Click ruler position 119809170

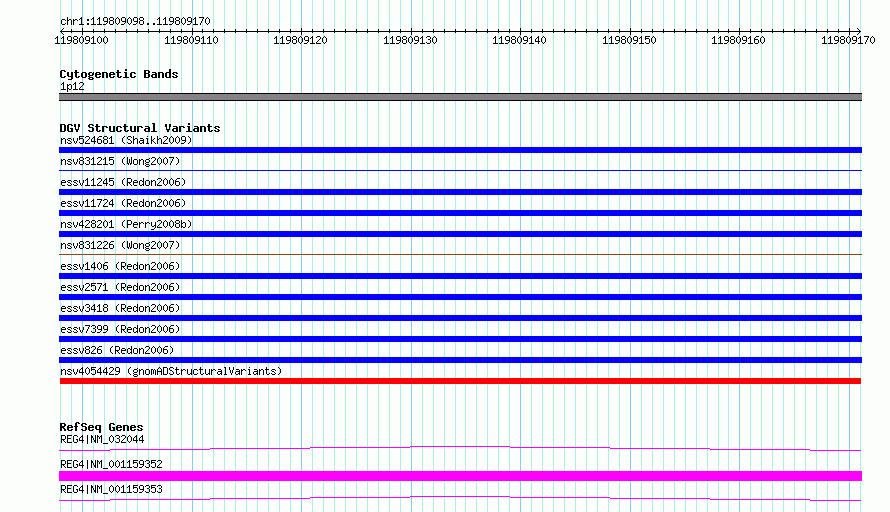[849, 40]
